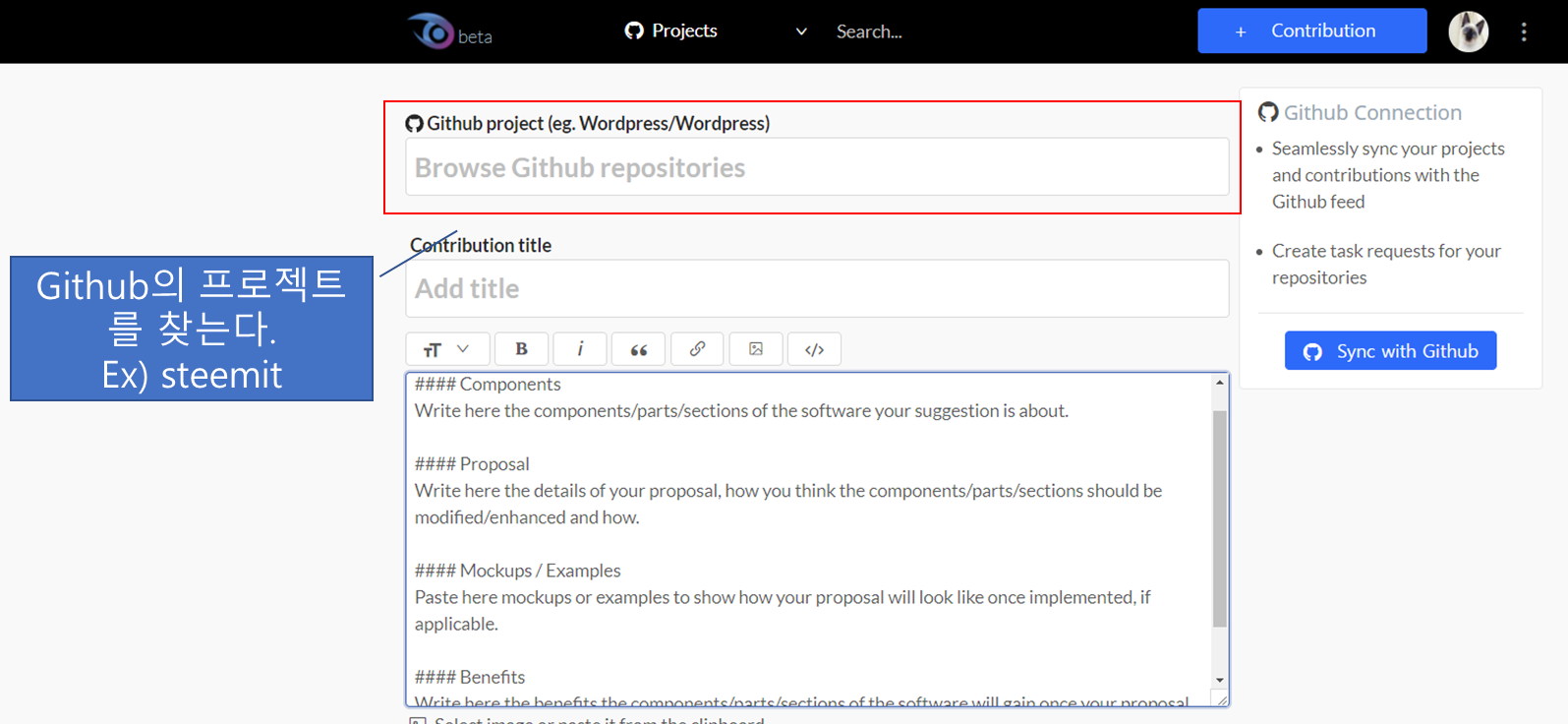
Task: Focus the Search... field in header
Action: tap(869, 31)
